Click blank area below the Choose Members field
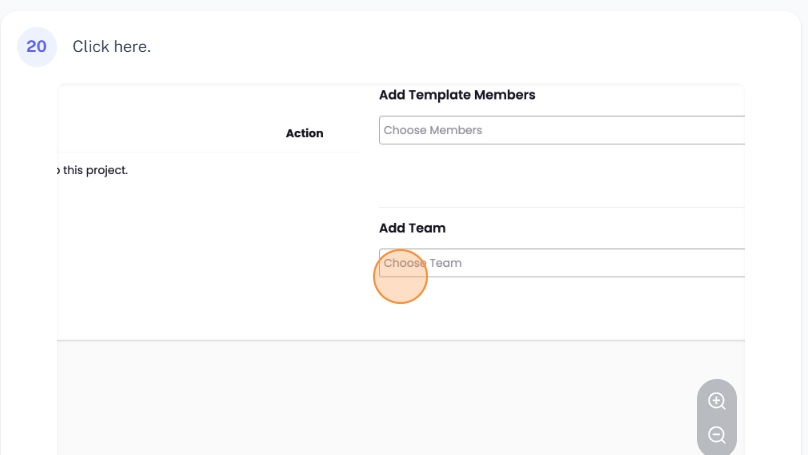This screenshot has height=455, width=808. click(560, 175)
